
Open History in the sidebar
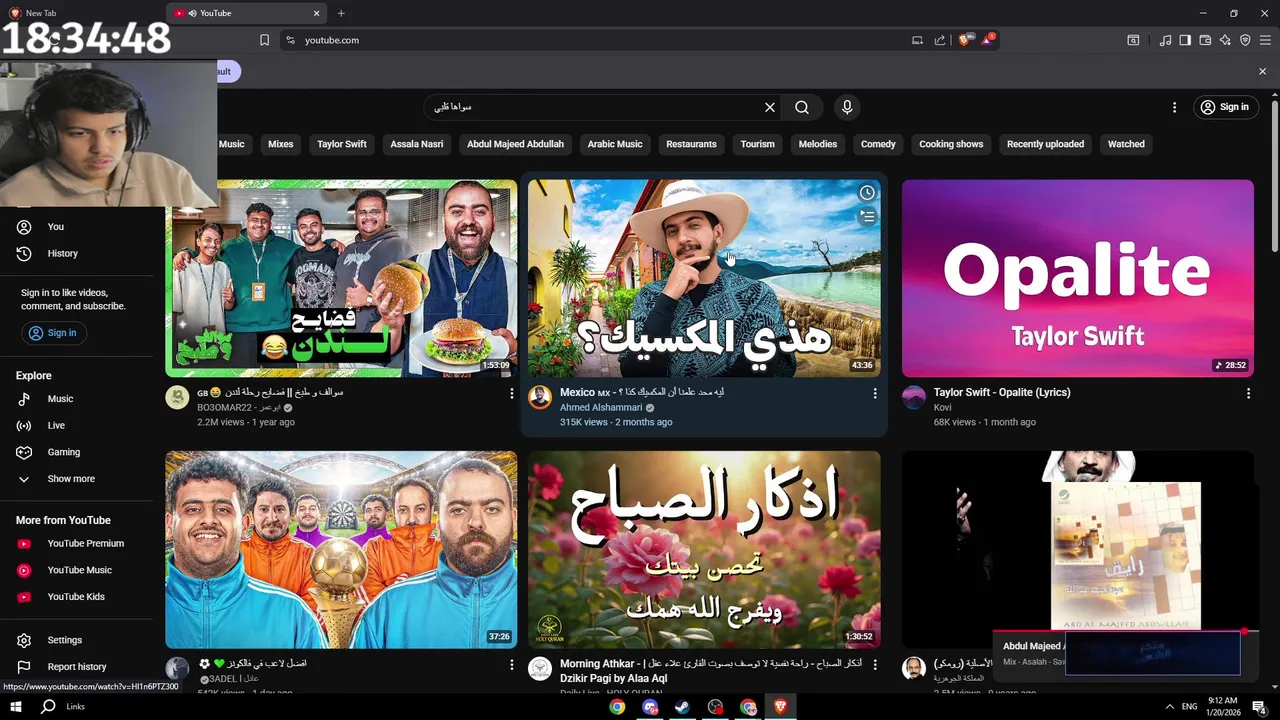62,254
